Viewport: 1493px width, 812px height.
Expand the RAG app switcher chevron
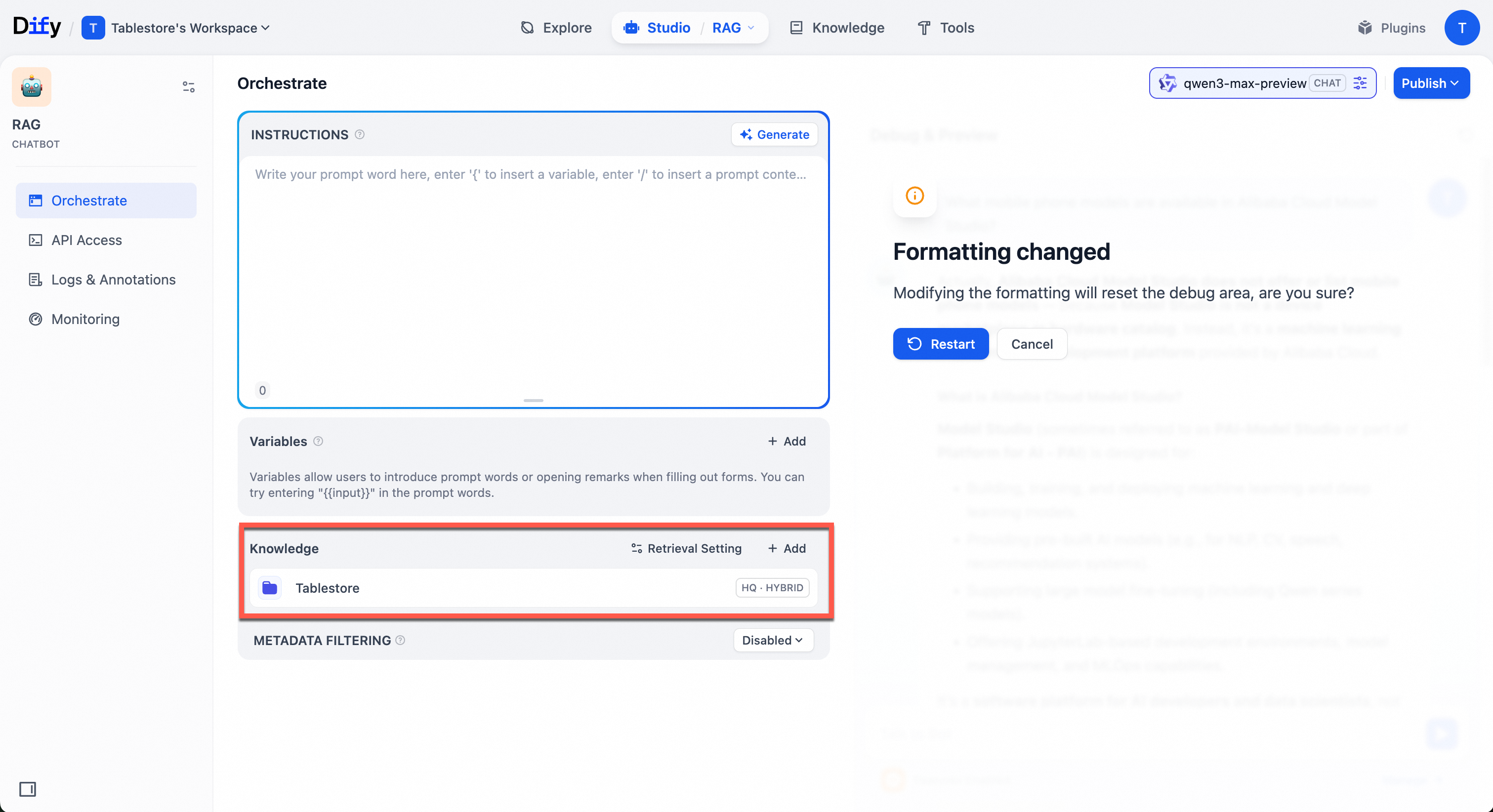pyautogui.click(x=751, y=28)
